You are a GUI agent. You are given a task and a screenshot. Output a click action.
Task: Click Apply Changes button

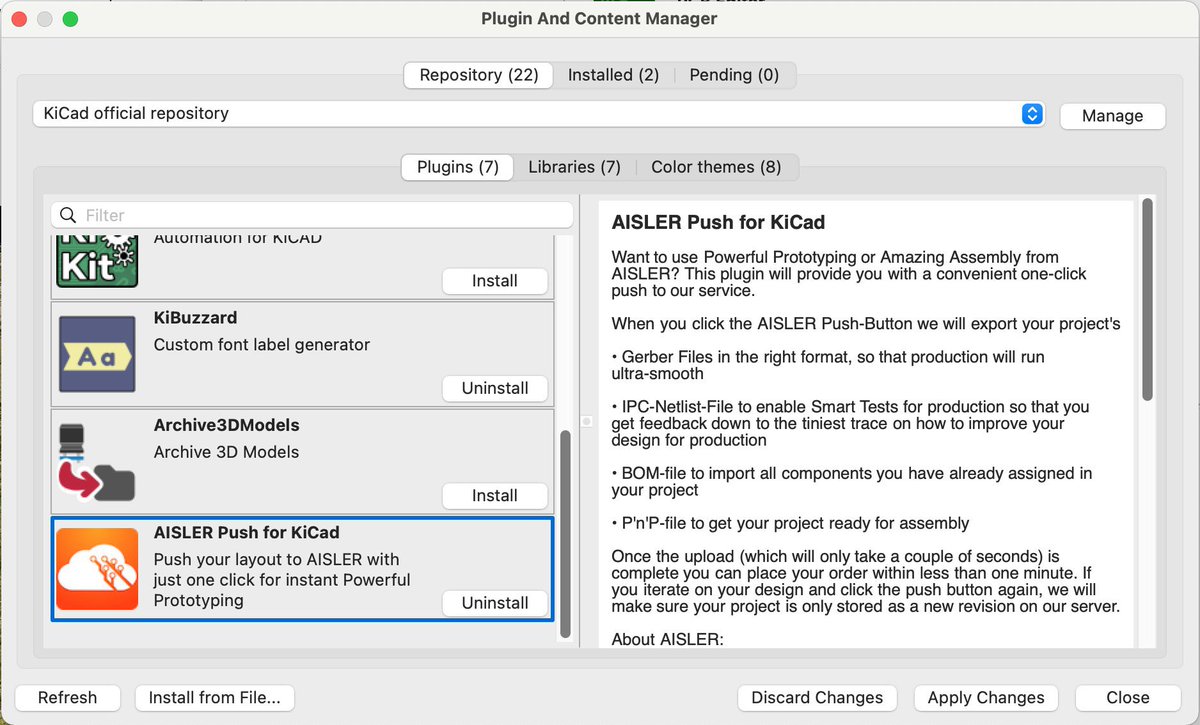(x=986, y=698)
